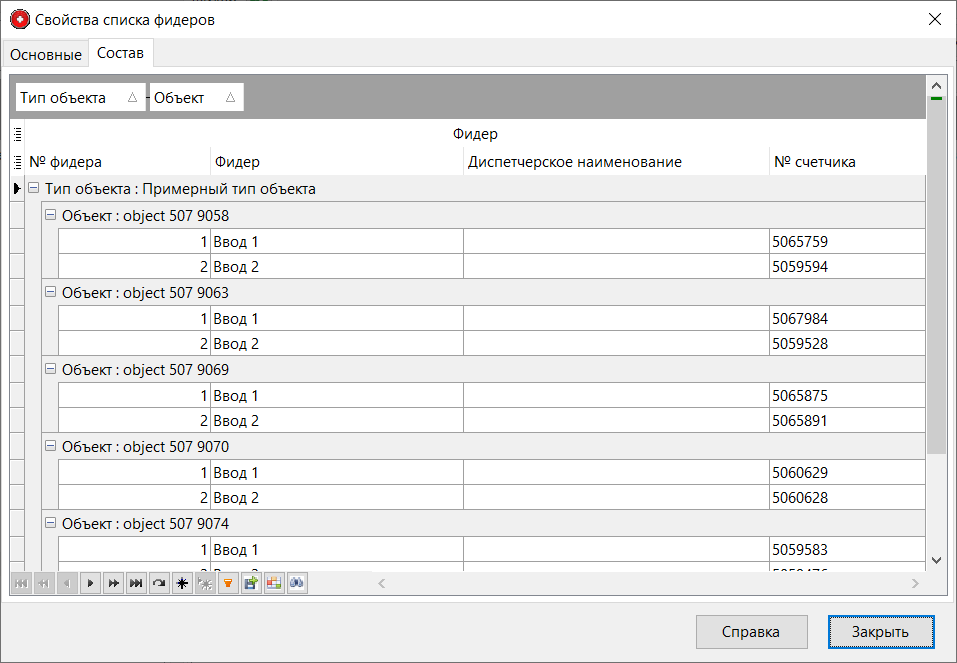Viewport: 957px width, 663px height.
Task: Open the Справка help button
Action: pyautogui.click(x=751, y=632)
